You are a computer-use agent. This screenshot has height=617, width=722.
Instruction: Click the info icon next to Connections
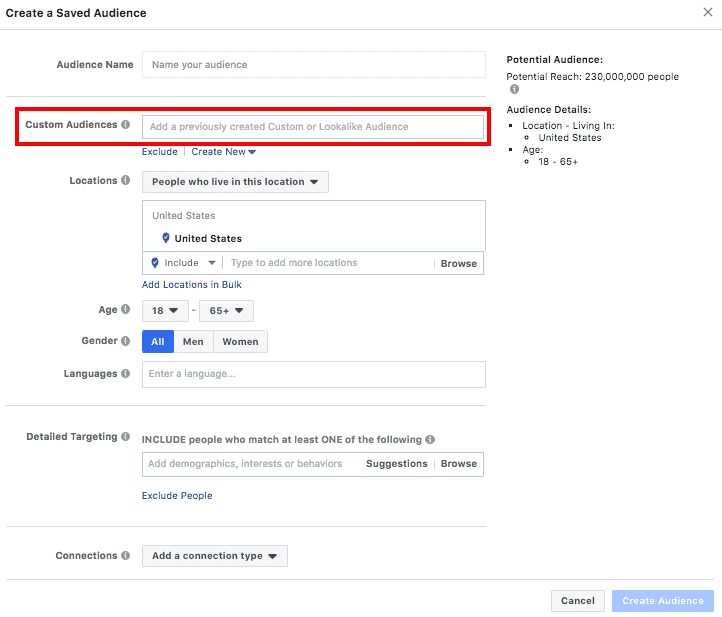tap(125, 555)
